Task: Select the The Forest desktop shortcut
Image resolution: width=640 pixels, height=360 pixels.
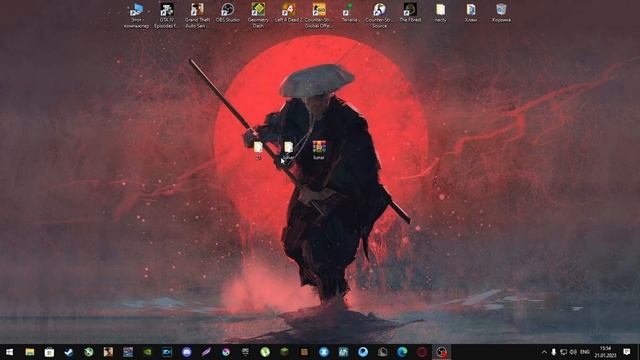Action: 410,13
